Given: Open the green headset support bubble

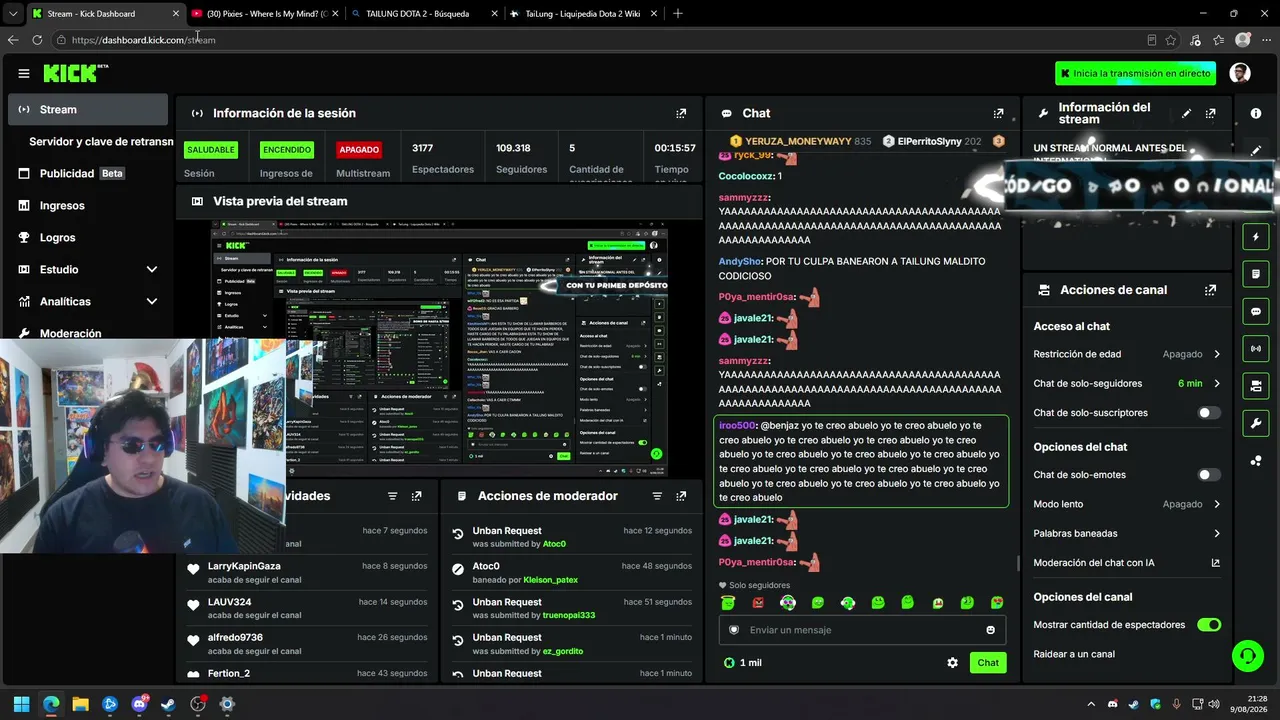Looking at the screenshot, I should (1247, 656).
